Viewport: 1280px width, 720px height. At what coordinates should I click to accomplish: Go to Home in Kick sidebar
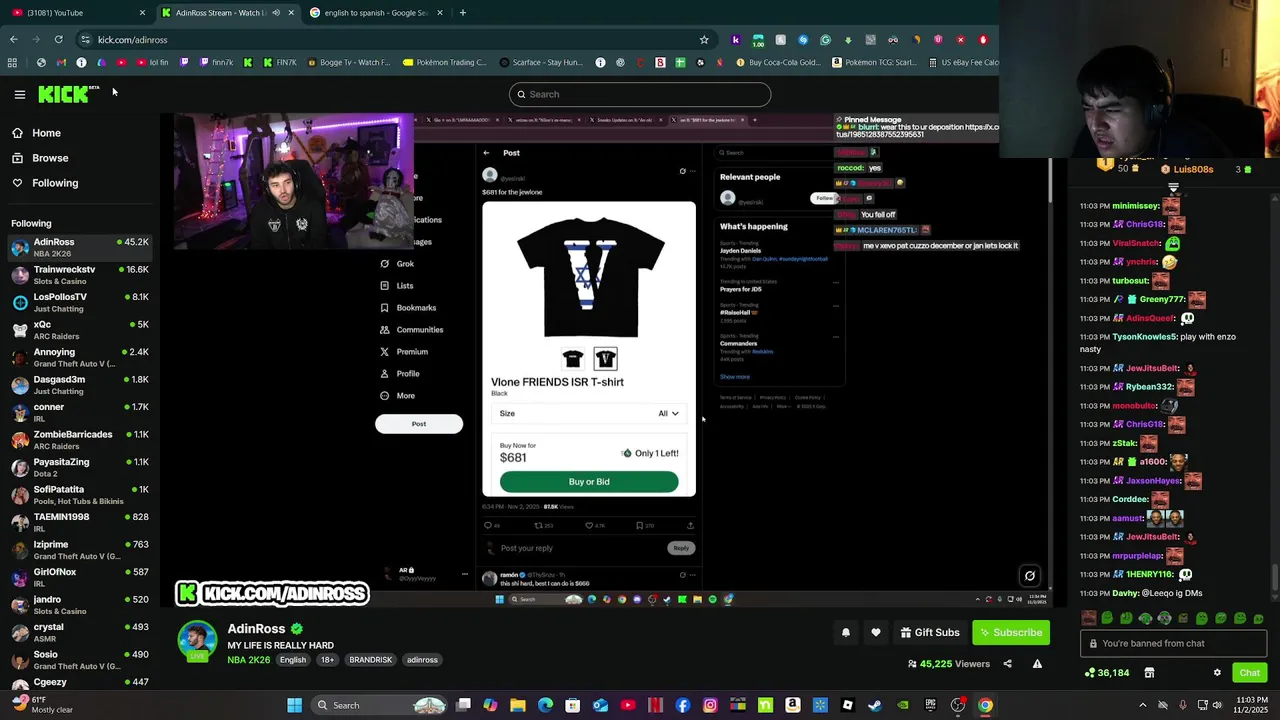pyautogui.click(x=46, y=133)
